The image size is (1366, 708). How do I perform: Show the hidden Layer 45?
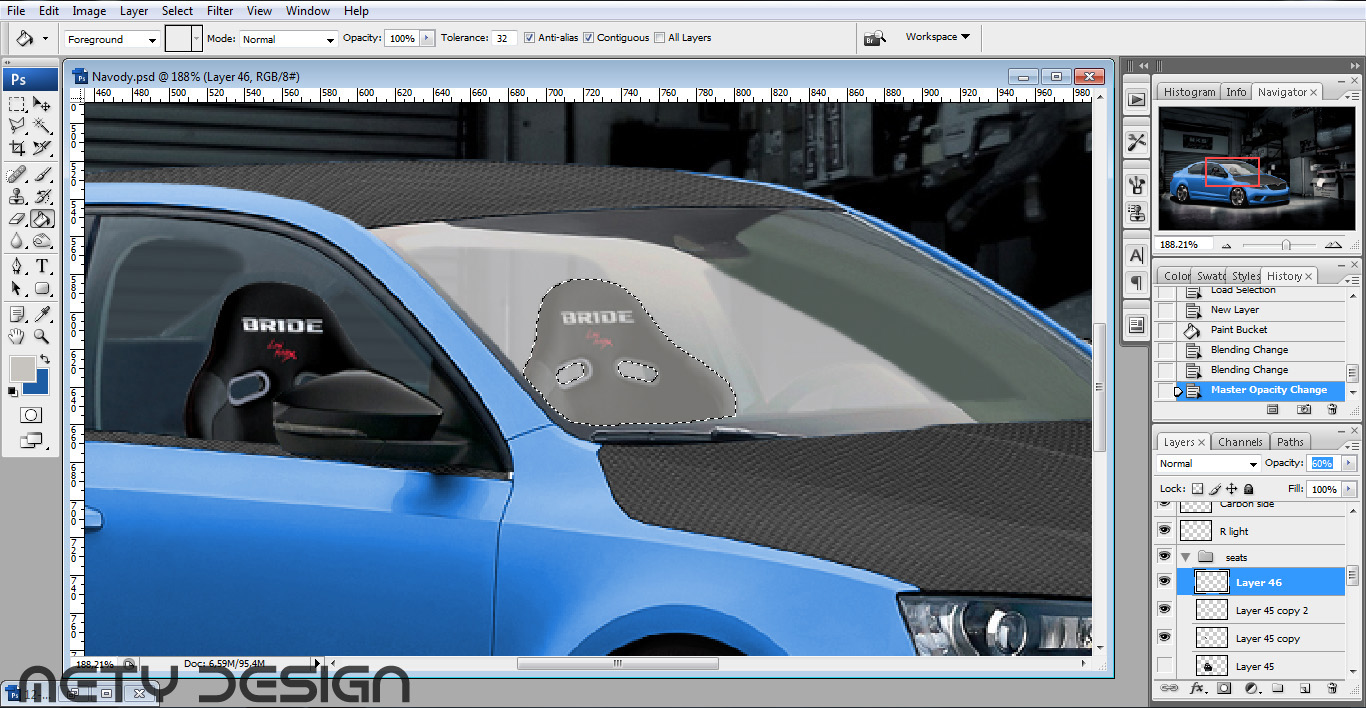pos(1164,665)
